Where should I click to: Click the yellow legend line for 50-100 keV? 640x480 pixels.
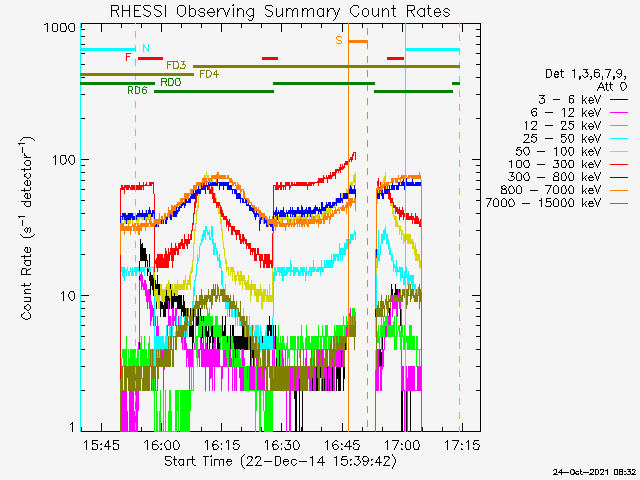tap(619, 152)
